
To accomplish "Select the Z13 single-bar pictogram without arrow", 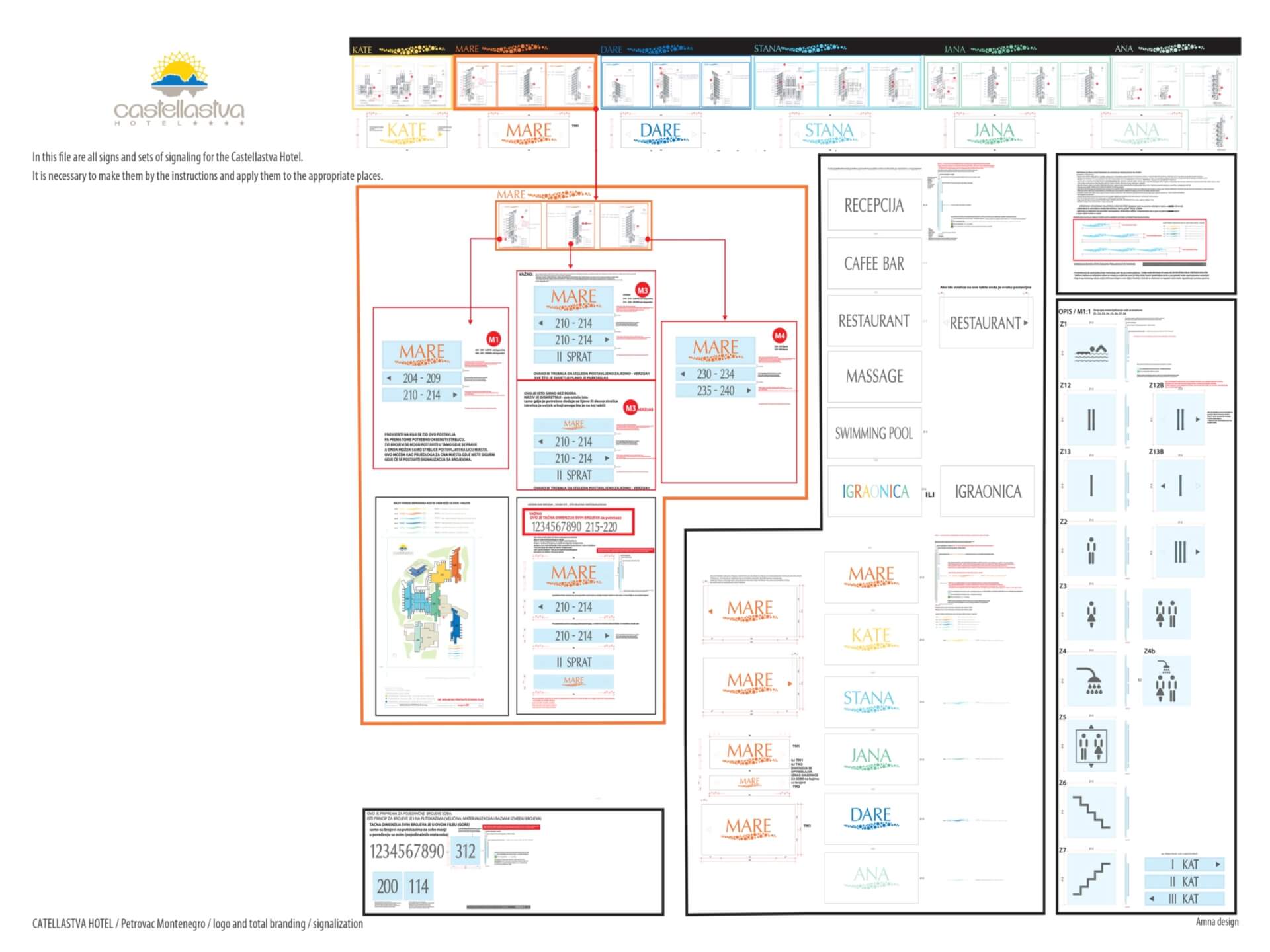I will pyautogui.click(x=1091, y=485).
